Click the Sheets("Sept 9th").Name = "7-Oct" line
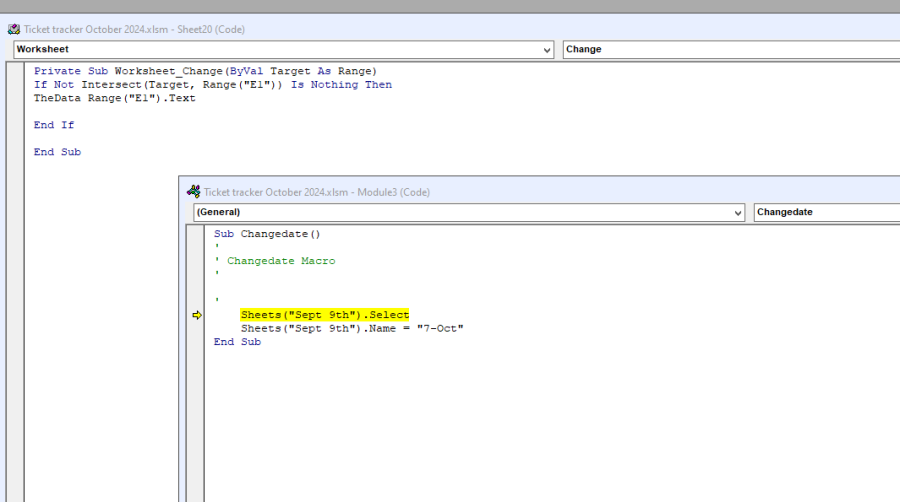Screen dimensions: 900x502 click(x=352, y=329)
